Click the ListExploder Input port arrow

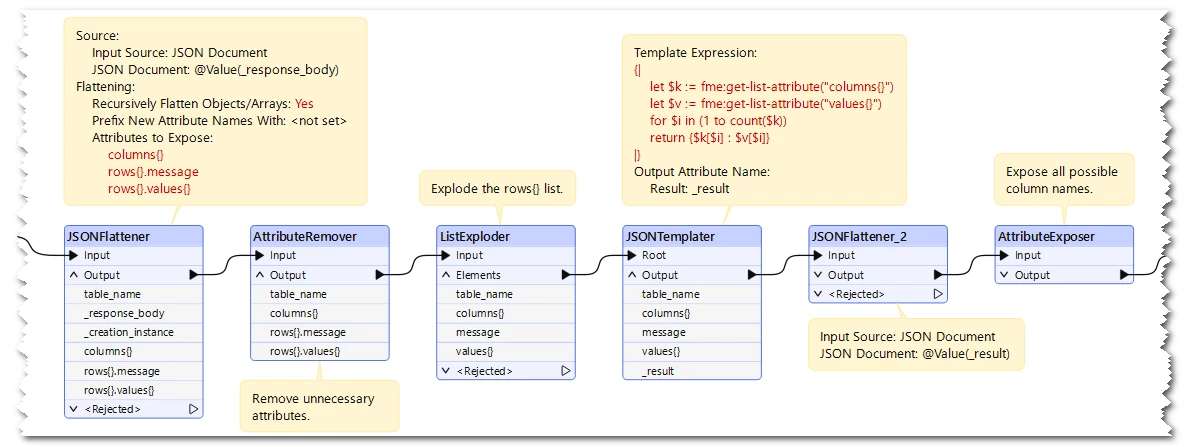tap(445, 256)
